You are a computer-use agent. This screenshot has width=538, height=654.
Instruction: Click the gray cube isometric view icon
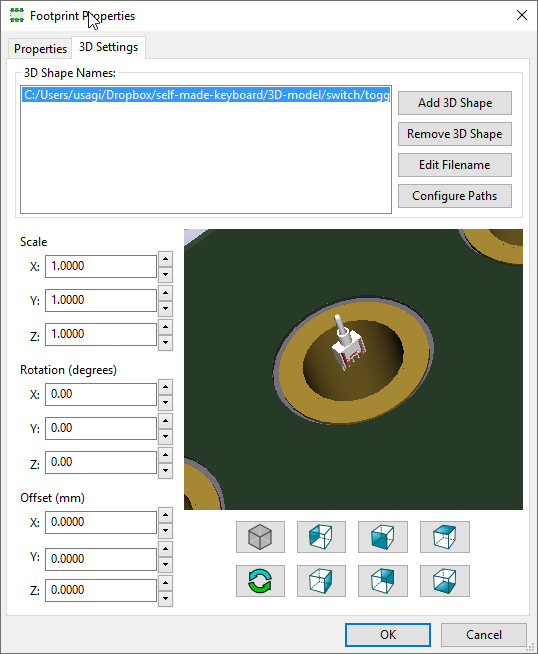(260, 537)
